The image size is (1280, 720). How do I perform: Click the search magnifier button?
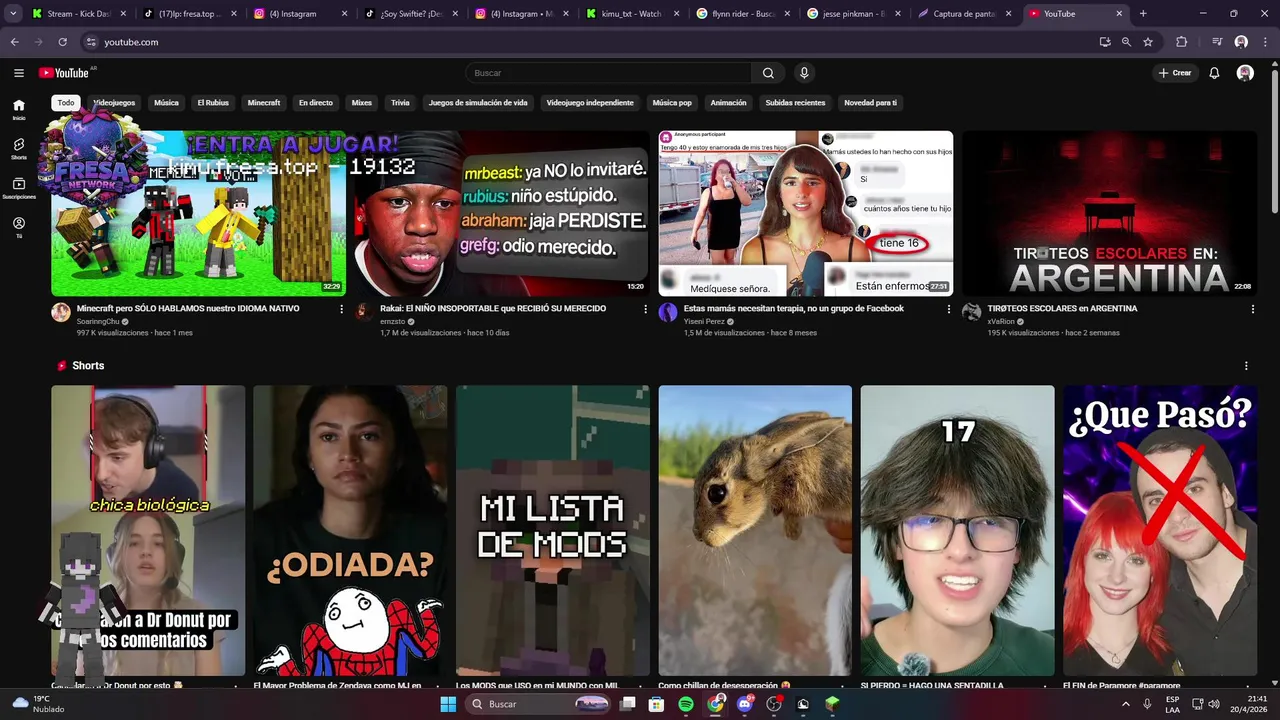click(x=768, y=73)
